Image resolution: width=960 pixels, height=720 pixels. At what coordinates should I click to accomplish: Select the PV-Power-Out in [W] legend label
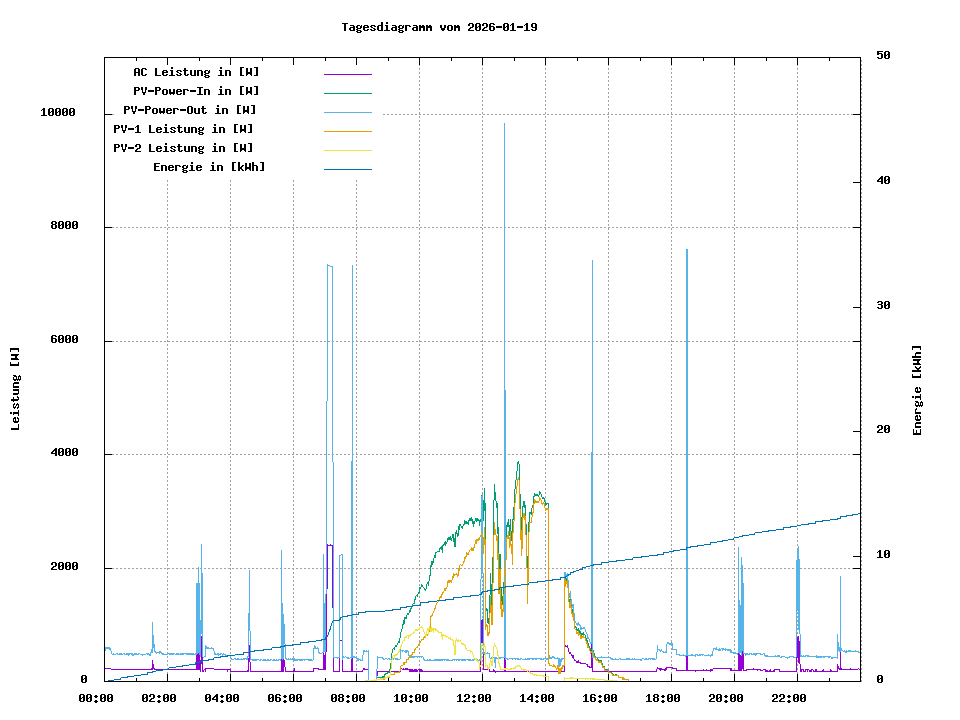click(x=190, y=110)
